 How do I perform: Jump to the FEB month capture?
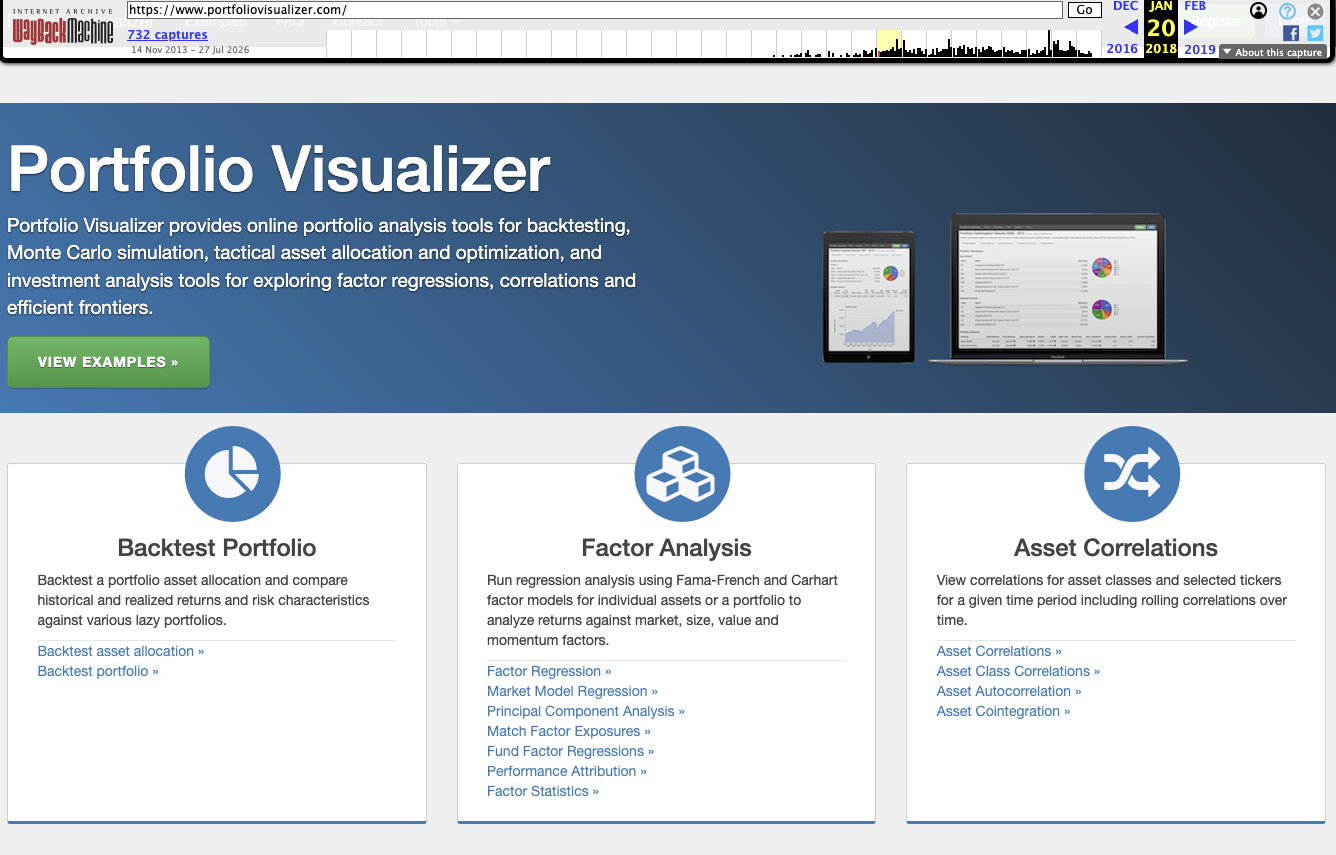pos(1195,6)
